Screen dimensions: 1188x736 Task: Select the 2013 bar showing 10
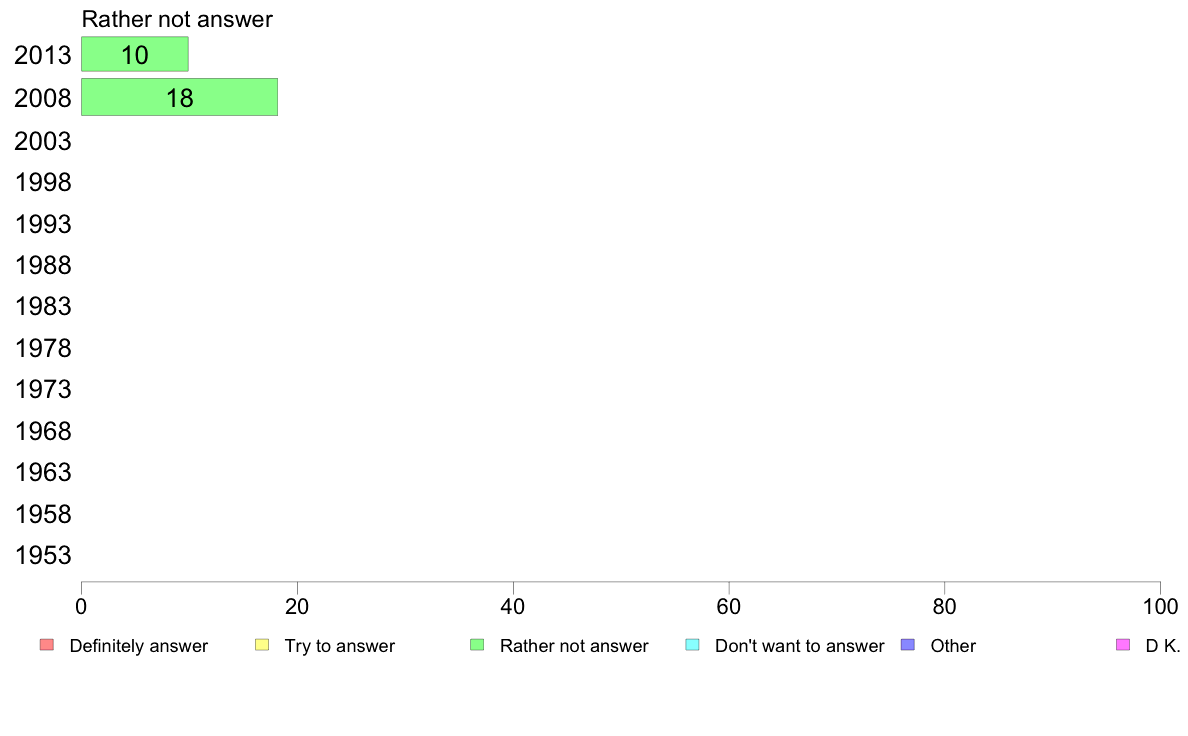(135, 55)
